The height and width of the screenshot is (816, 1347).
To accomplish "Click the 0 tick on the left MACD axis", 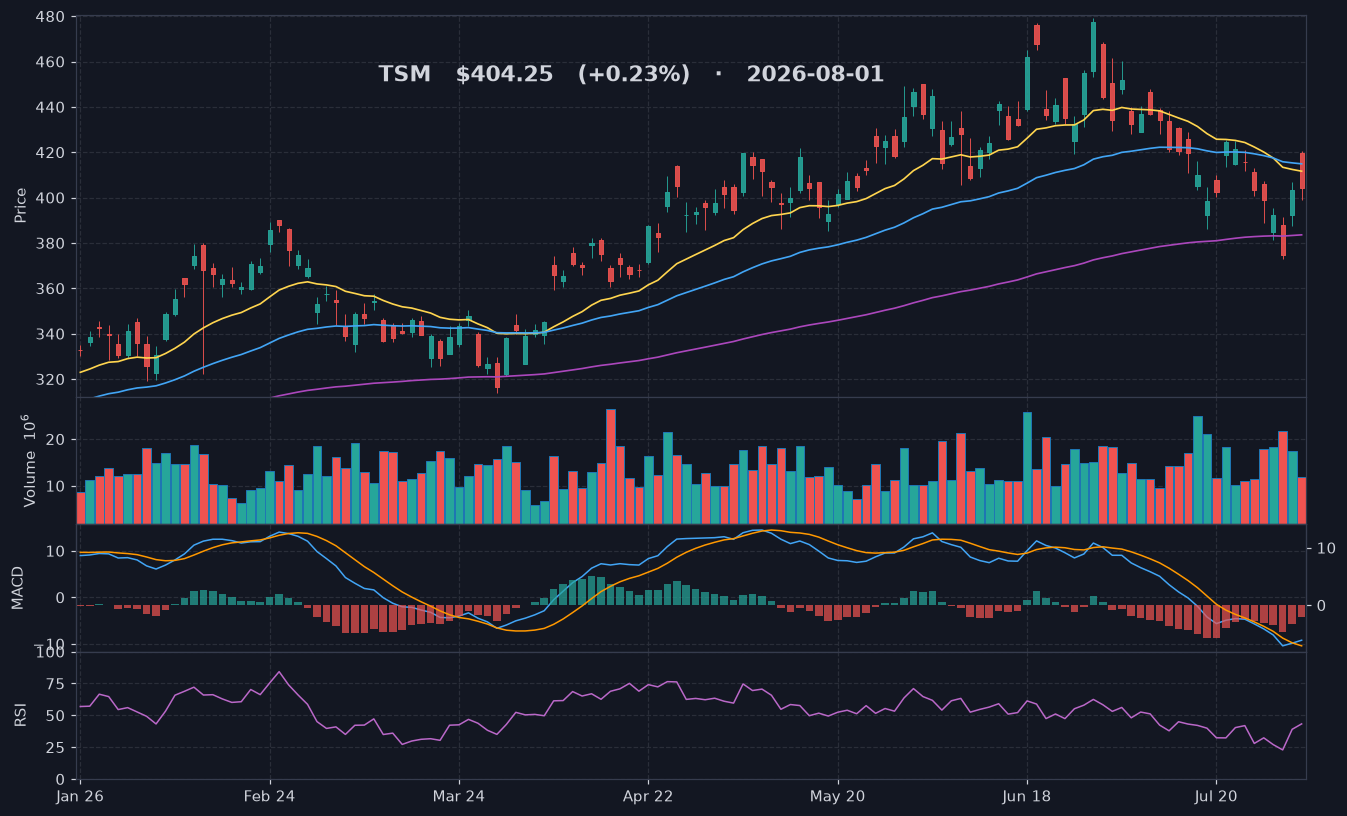I will pyautogui.click(x=62, y=598).
